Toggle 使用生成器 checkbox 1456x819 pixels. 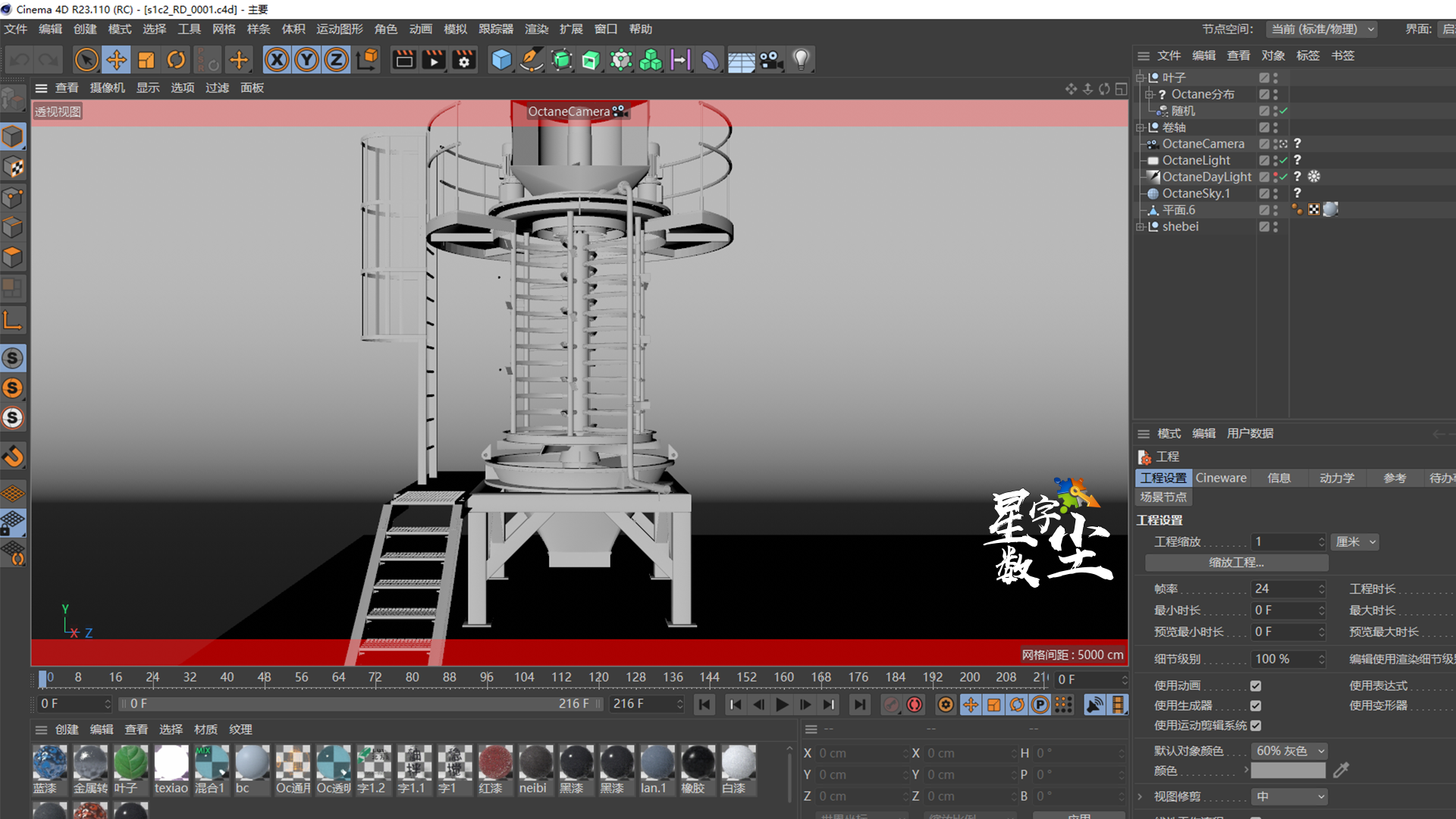pyautogui.click(x=1256, y=705)
